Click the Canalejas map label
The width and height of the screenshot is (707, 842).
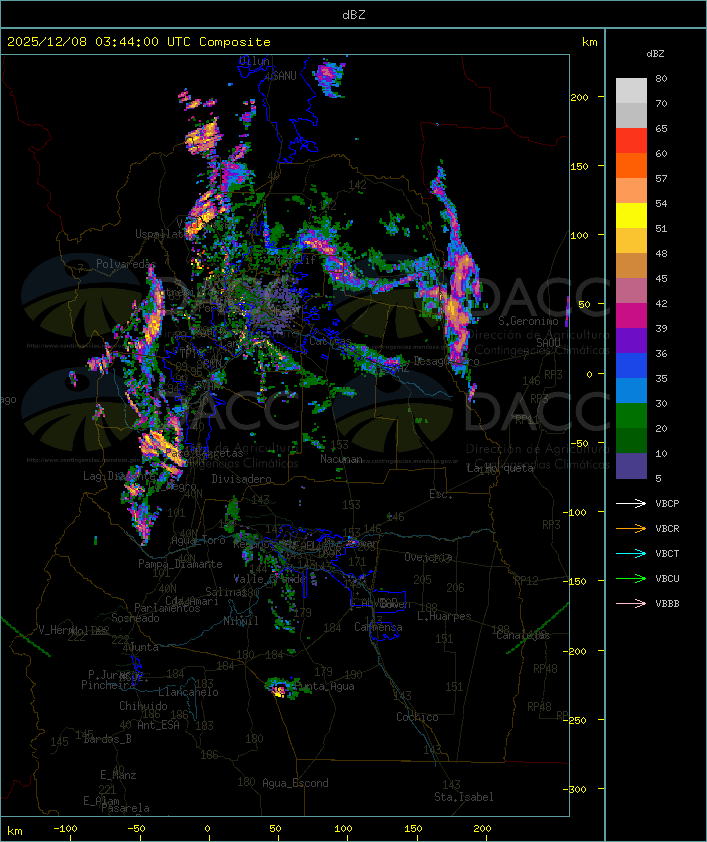tap(523, 635)
